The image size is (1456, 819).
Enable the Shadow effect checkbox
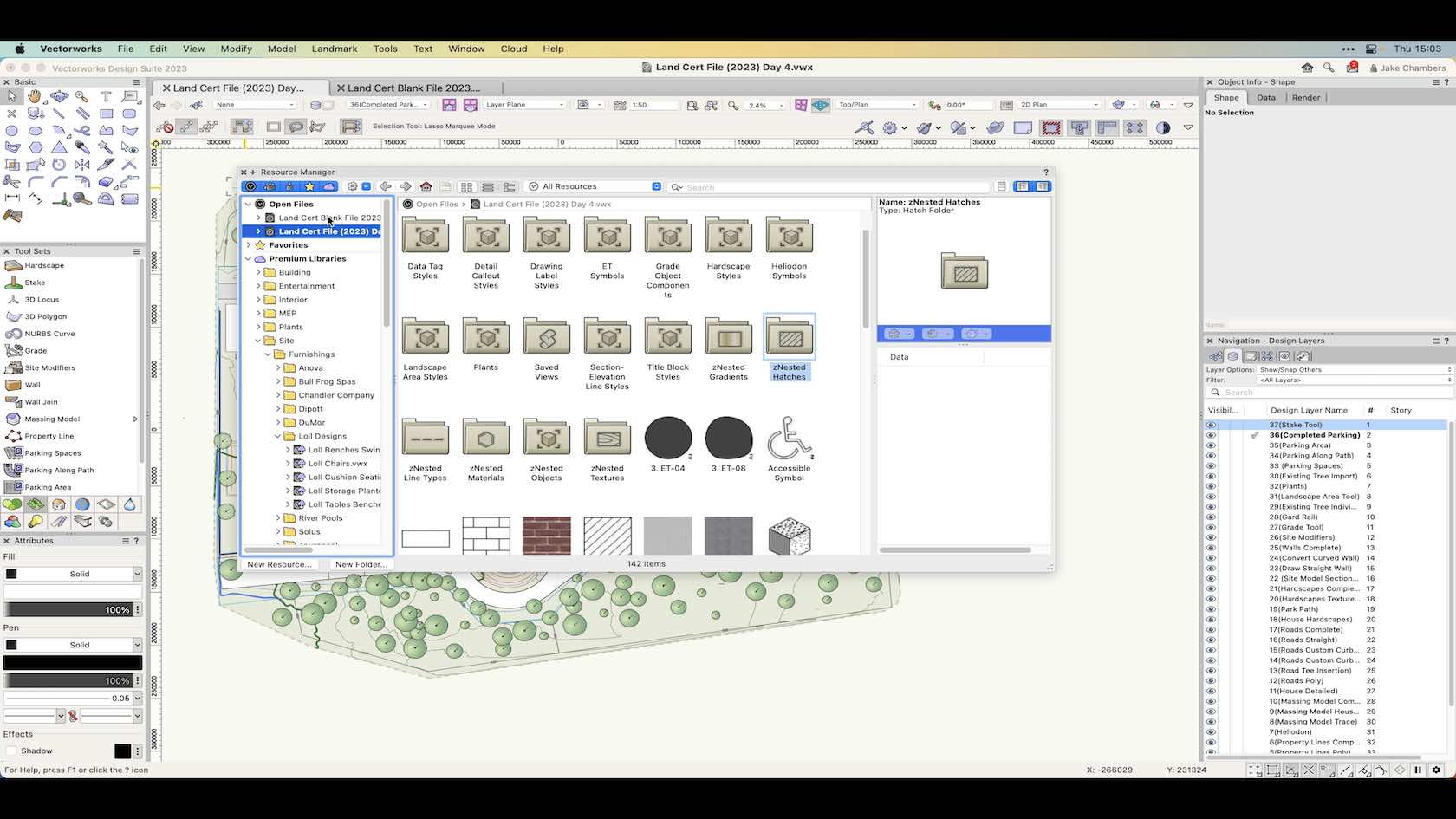(11, 751)
